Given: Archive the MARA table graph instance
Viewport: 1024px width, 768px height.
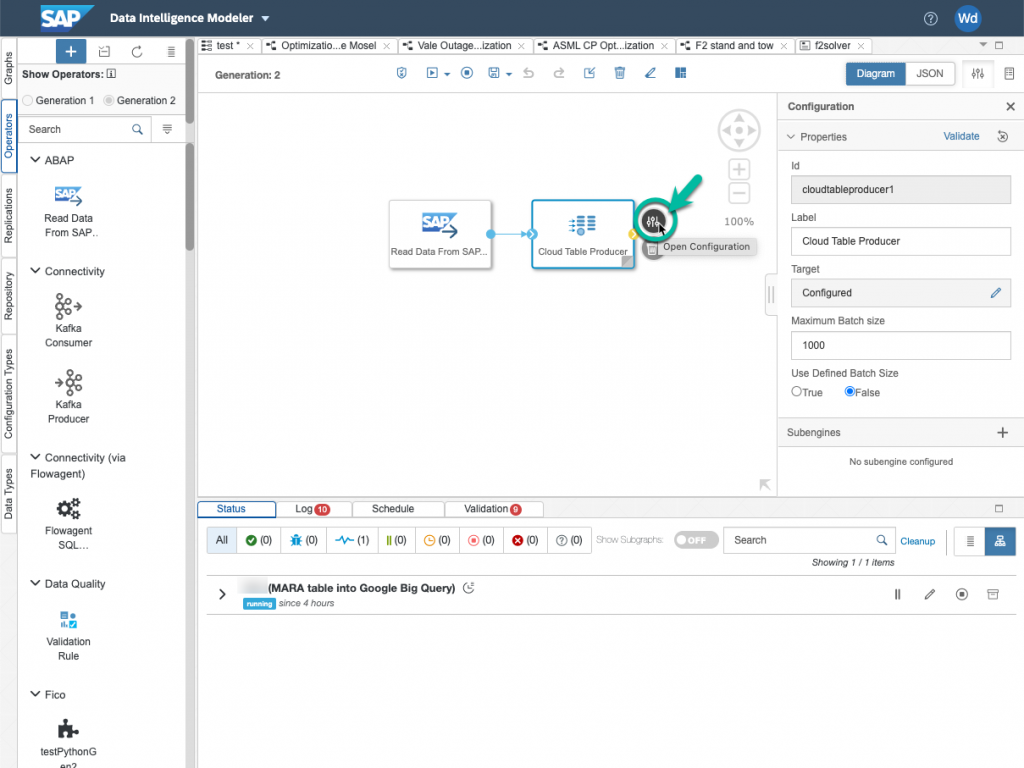Looking at the screenshot, I should tap(993, 594).
